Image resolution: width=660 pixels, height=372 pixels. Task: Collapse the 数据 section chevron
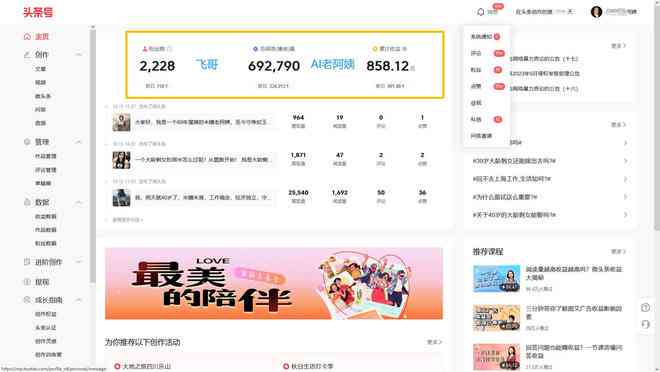79,202
